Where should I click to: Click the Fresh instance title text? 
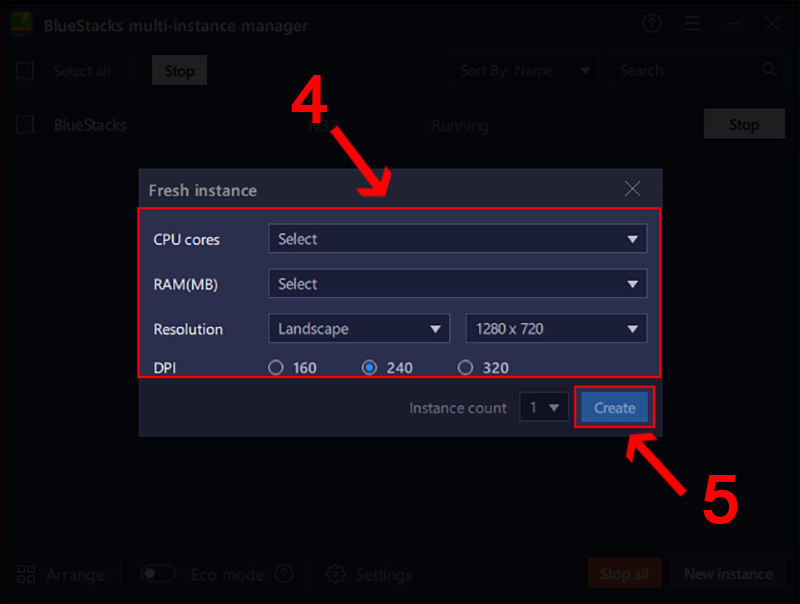203,190
